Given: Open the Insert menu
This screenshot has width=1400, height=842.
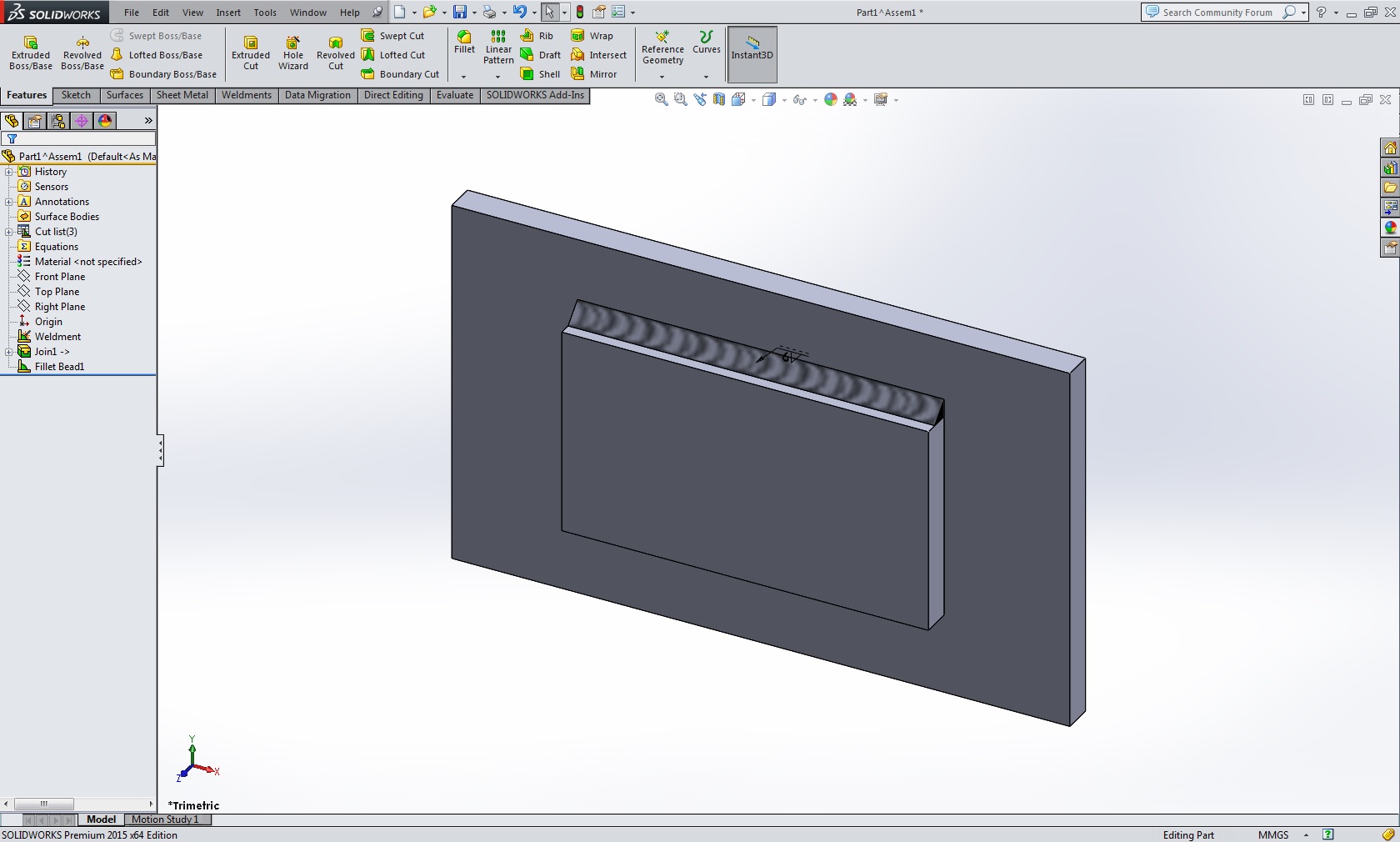Looking at the screenshot, I should (x=228, y=13).
